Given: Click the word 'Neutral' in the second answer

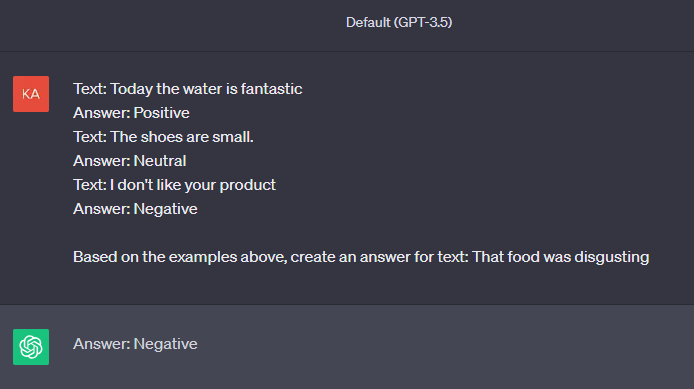Looking at the screenshot, I should point(160,161).
